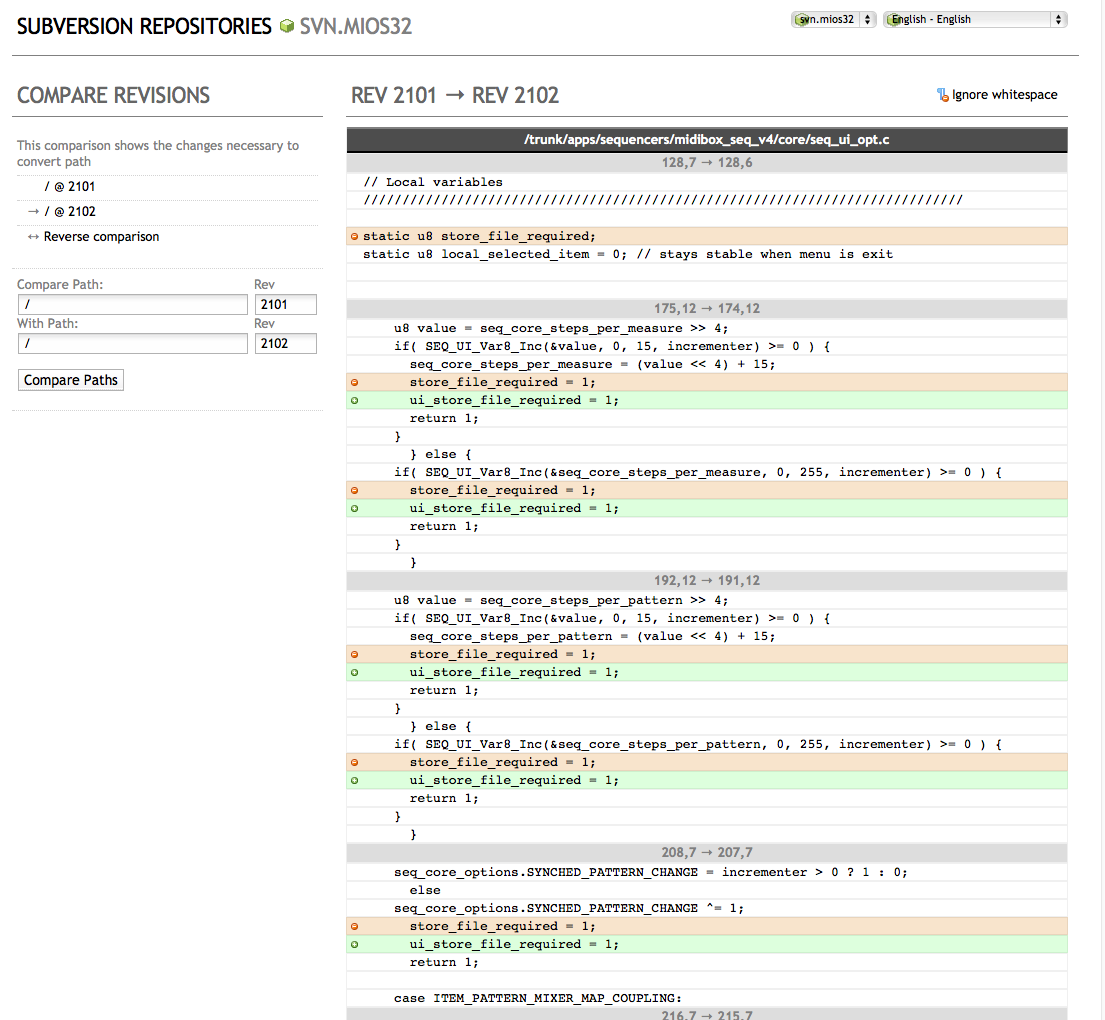Click the arrow icon before '/ @ 2102'
Screen dimensions: 1105x1020
[33, 212]
